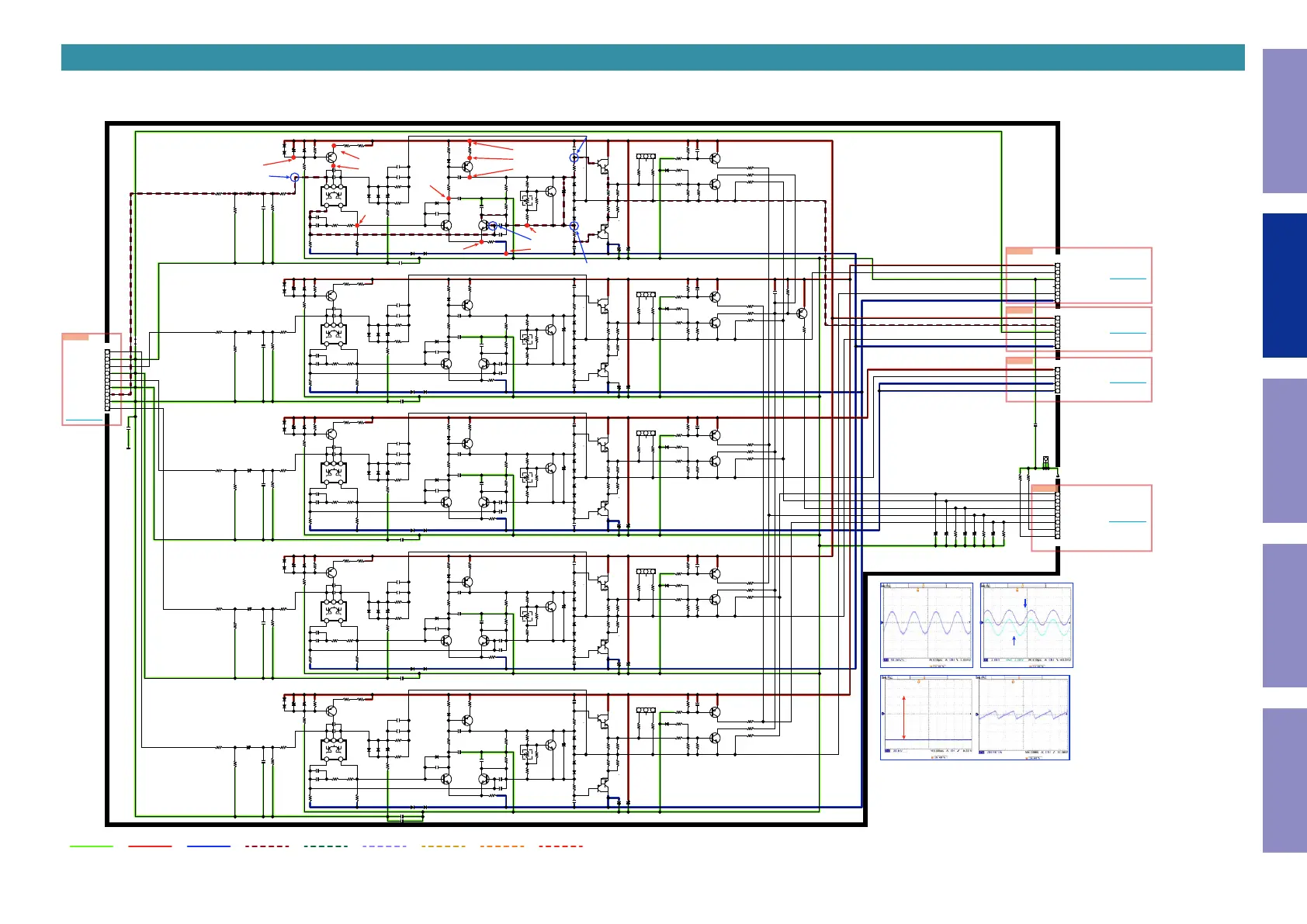
Task: Open the link in the topmost right connector box
Action: point(1128,278)
